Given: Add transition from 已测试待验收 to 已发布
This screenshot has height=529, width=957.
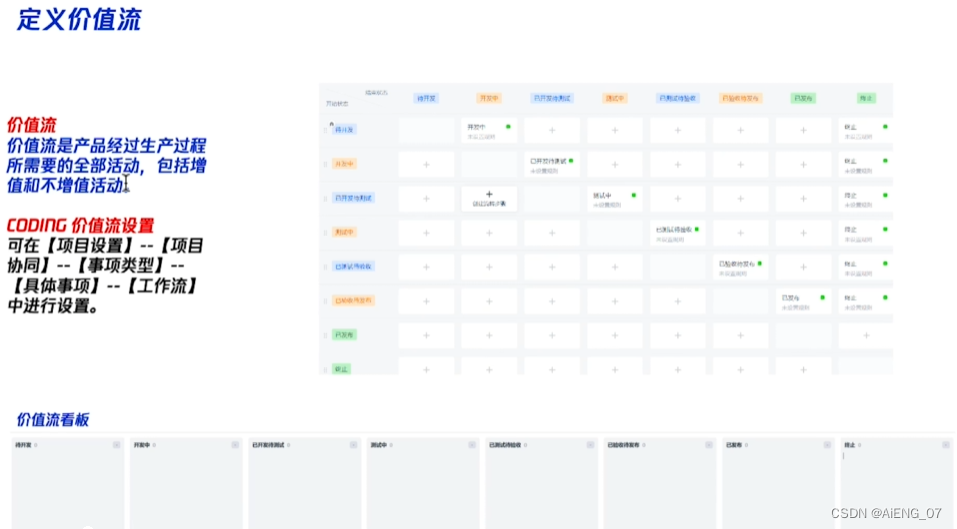Looking at the screenshot, I should pyautogui.click(x=803, y=267).
